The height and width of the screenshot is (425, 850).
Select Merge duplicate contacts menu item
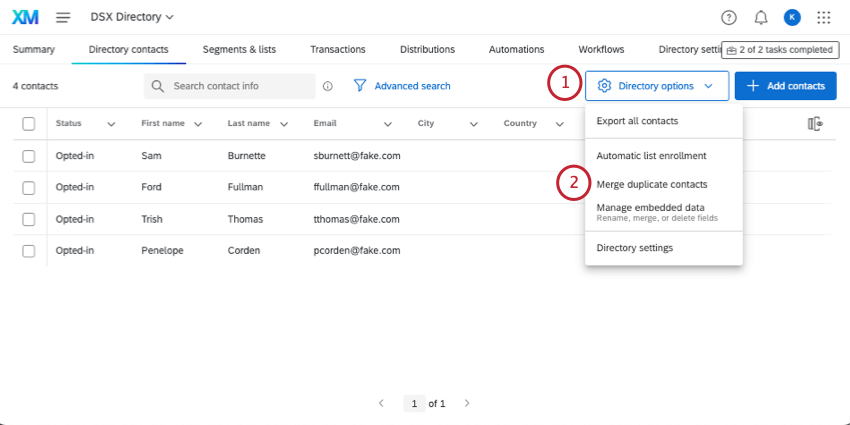pos(651,184)
